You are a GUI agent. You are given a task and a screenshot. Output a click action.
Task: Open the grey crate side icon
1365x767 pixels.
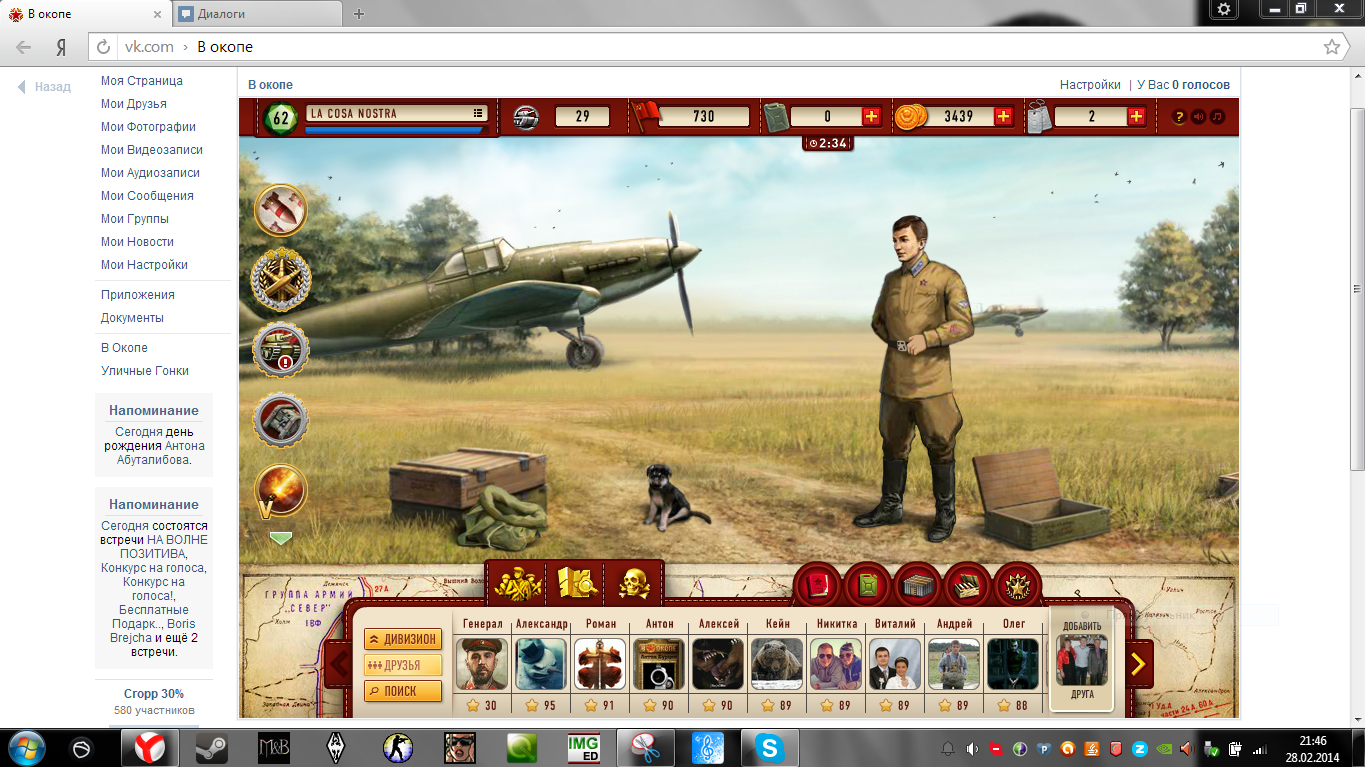[281, 420]
